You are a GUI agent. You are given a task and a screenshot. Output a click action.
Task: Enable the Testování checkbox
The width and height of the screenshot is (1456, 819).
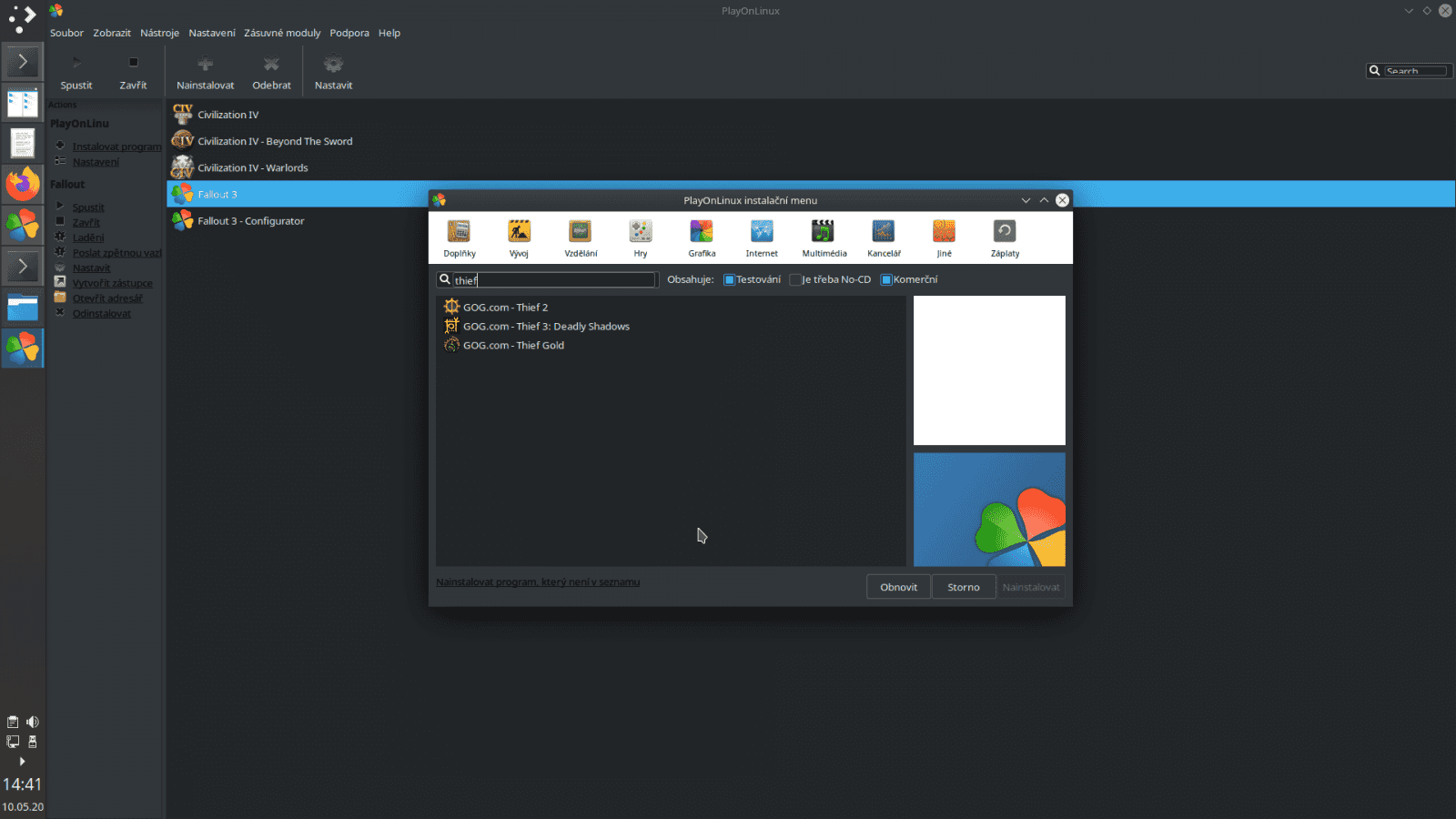(x=728, y=279)
